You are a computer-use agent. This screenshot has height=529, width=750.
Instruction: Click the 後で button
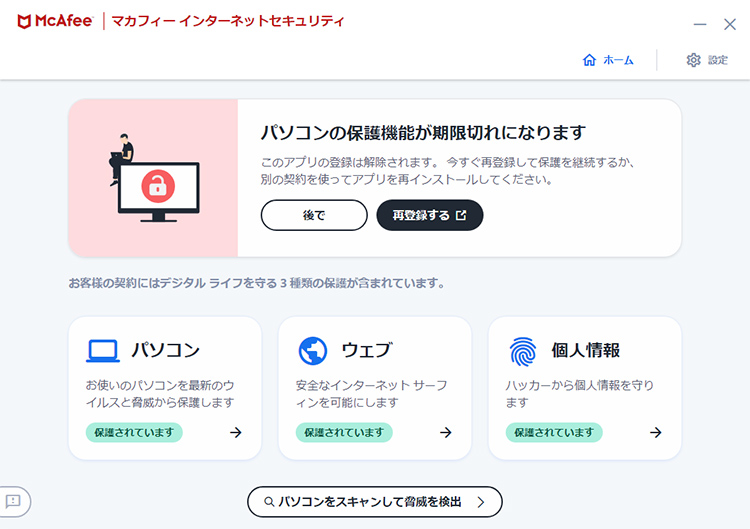pyautogui.click(x=314, y=215)
